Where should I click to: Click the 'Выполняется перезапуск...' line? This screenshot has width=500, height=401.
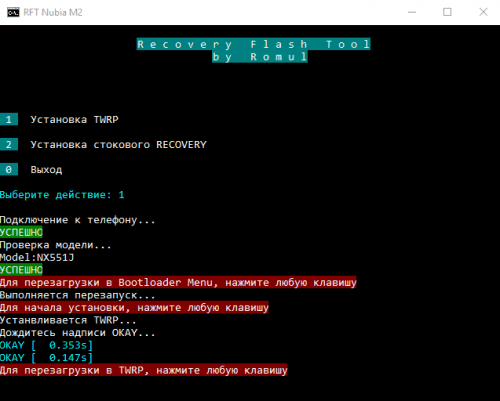[77, 295]
